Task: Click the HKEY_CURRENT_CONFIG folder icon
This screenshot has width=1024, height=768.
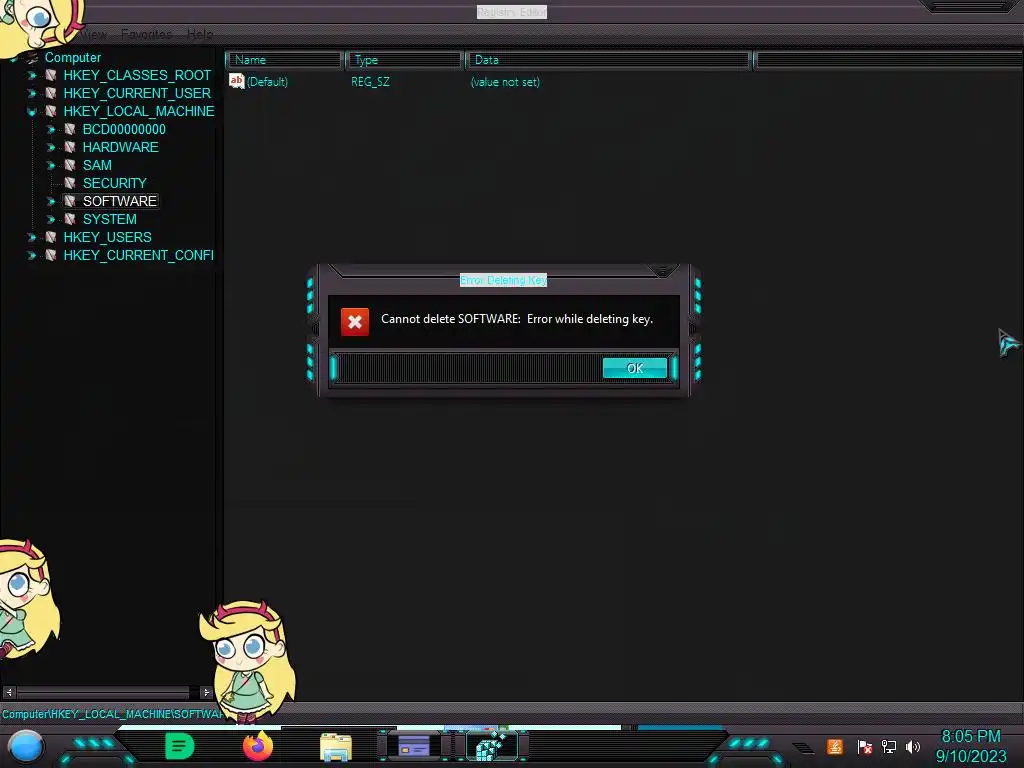Action: 50,255
